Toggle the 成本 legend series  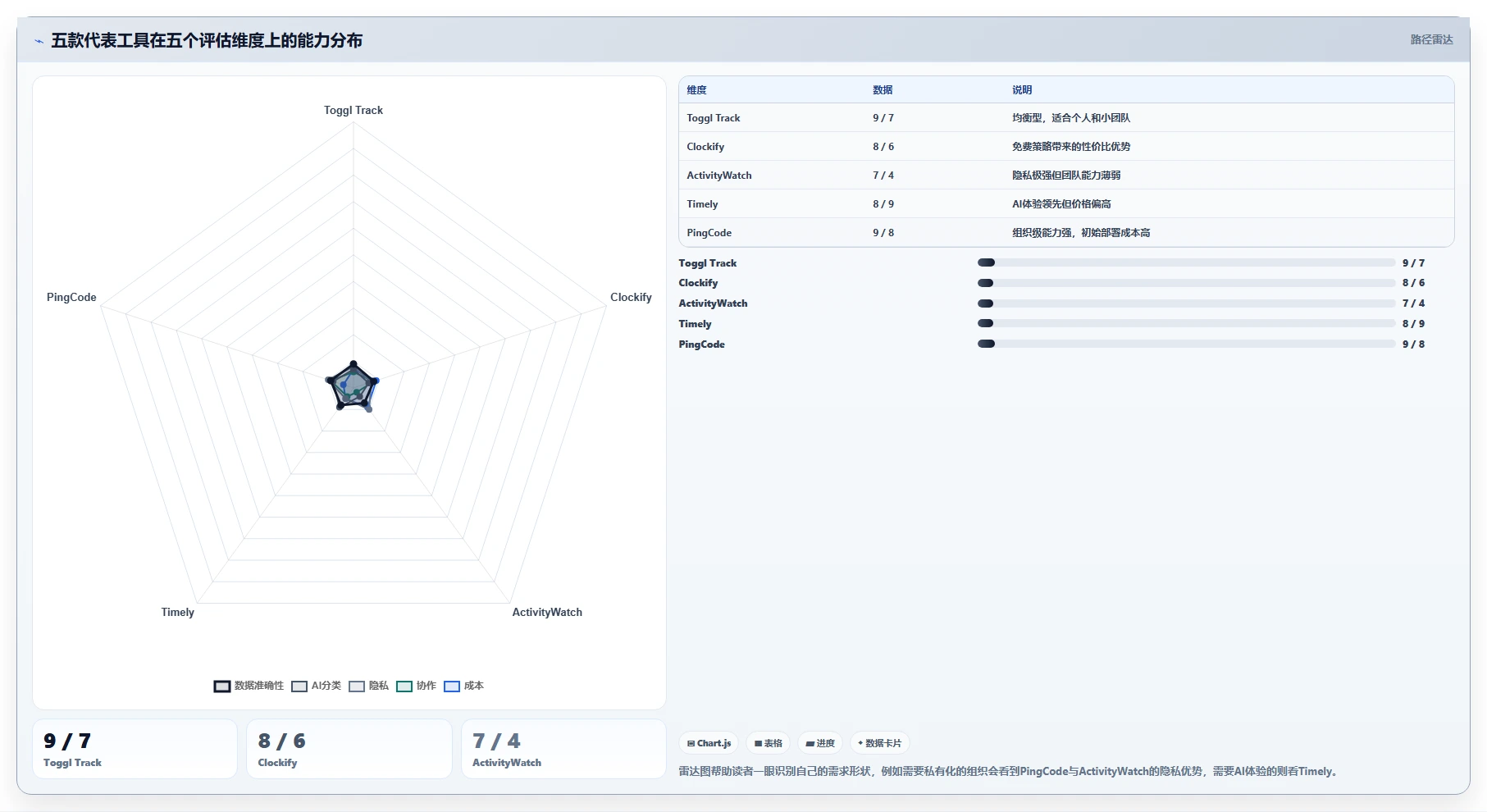pyautogui.click(x=463, y=686)
